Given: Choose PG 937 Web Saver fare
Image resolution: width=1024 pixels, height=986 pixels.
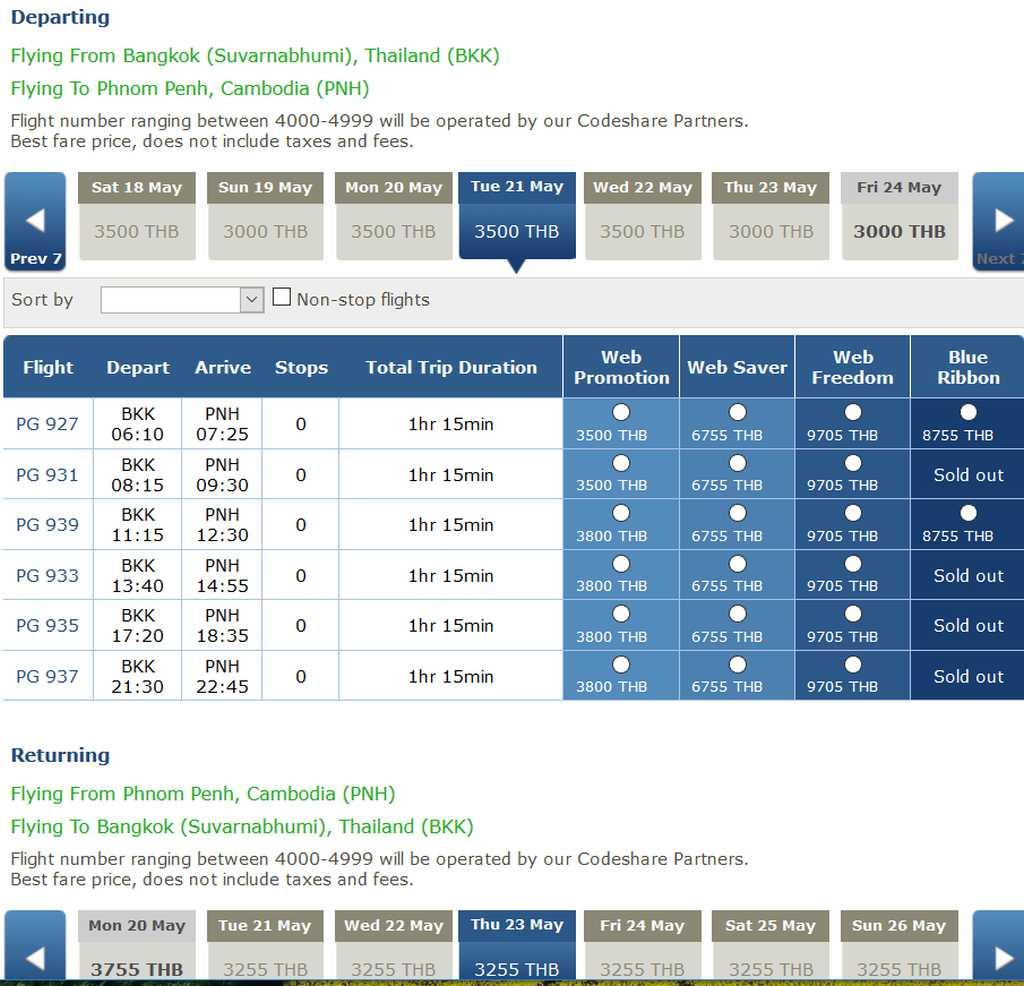Looking at the screenshot, I should (737, 665).
